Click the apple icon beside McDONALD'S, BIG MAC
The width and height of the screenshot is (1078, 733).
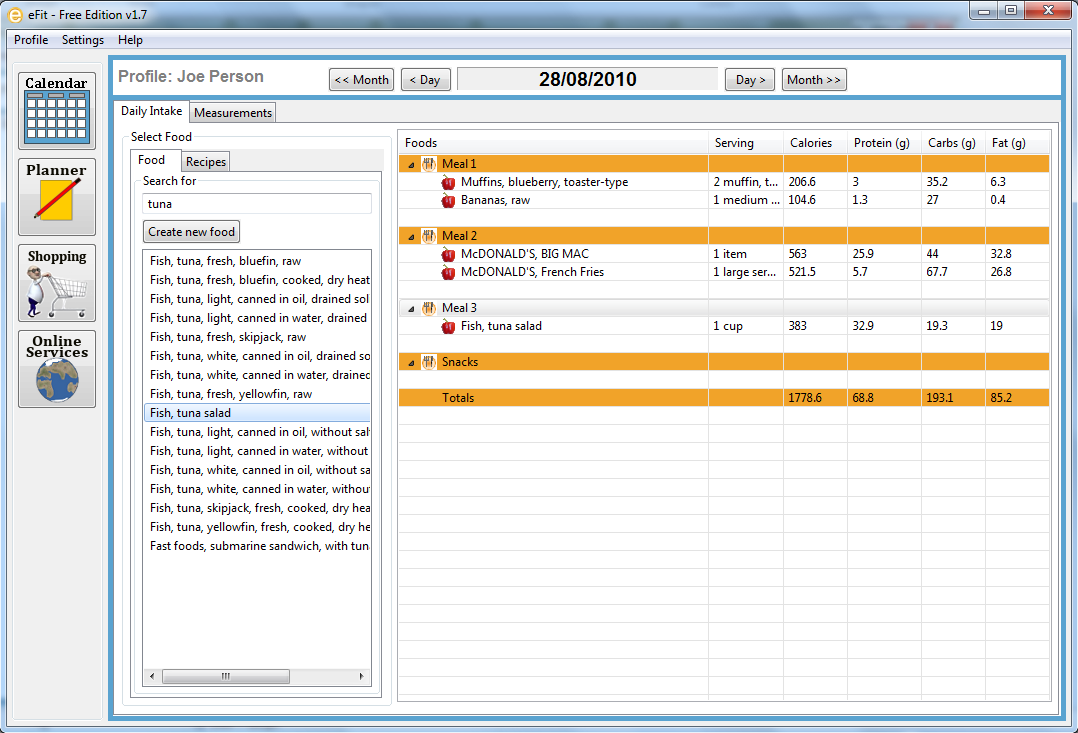click(448, 254)
